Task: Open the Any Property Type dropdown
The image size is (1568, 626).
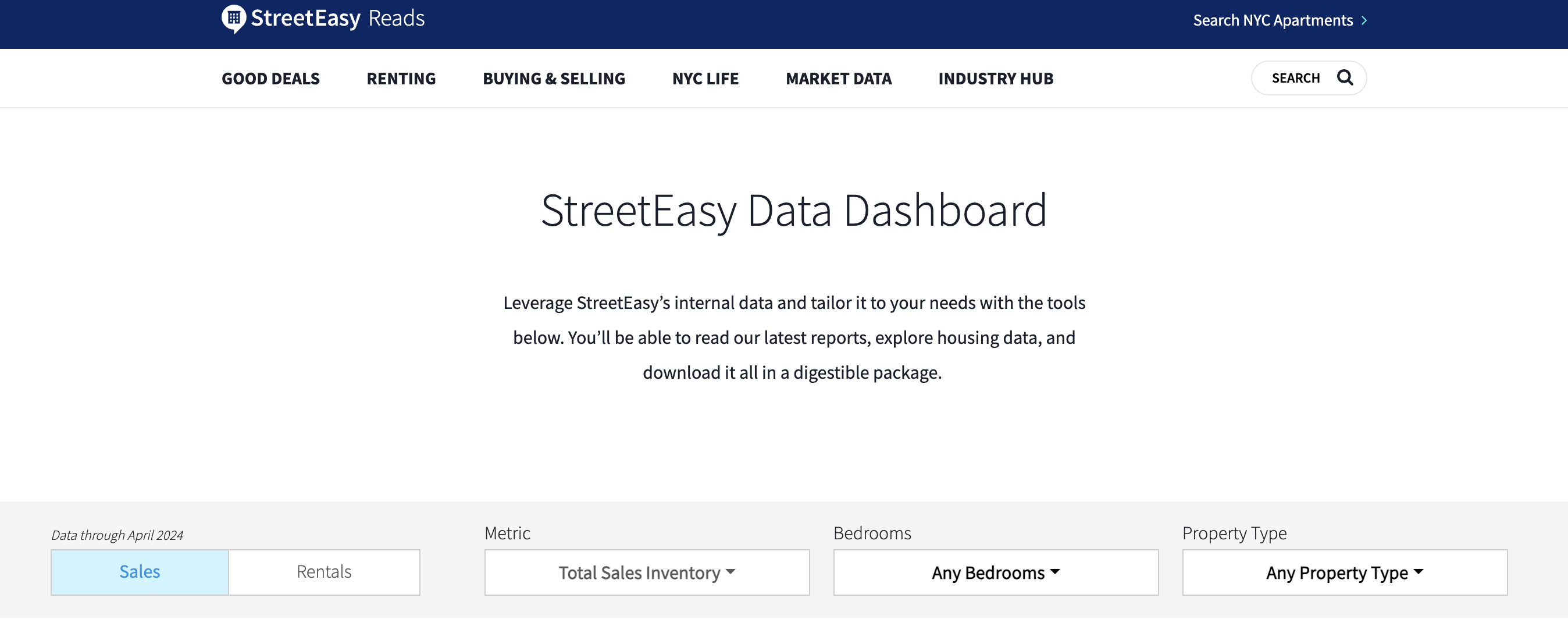Action: 1345,572
